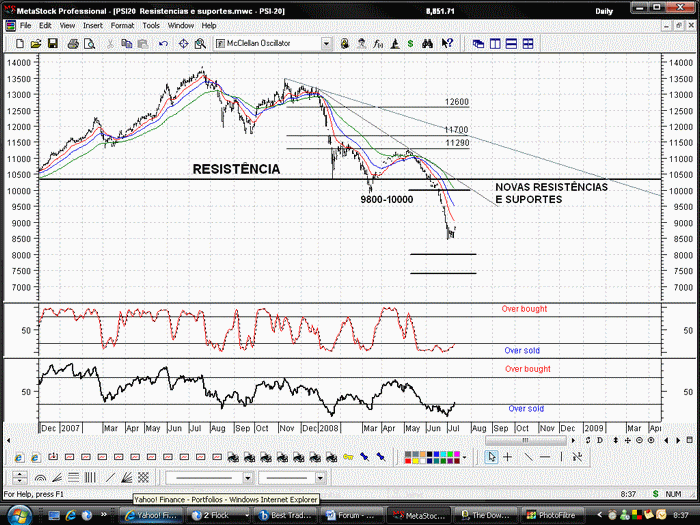Select the crosshair pointer tool

point(508,457)
